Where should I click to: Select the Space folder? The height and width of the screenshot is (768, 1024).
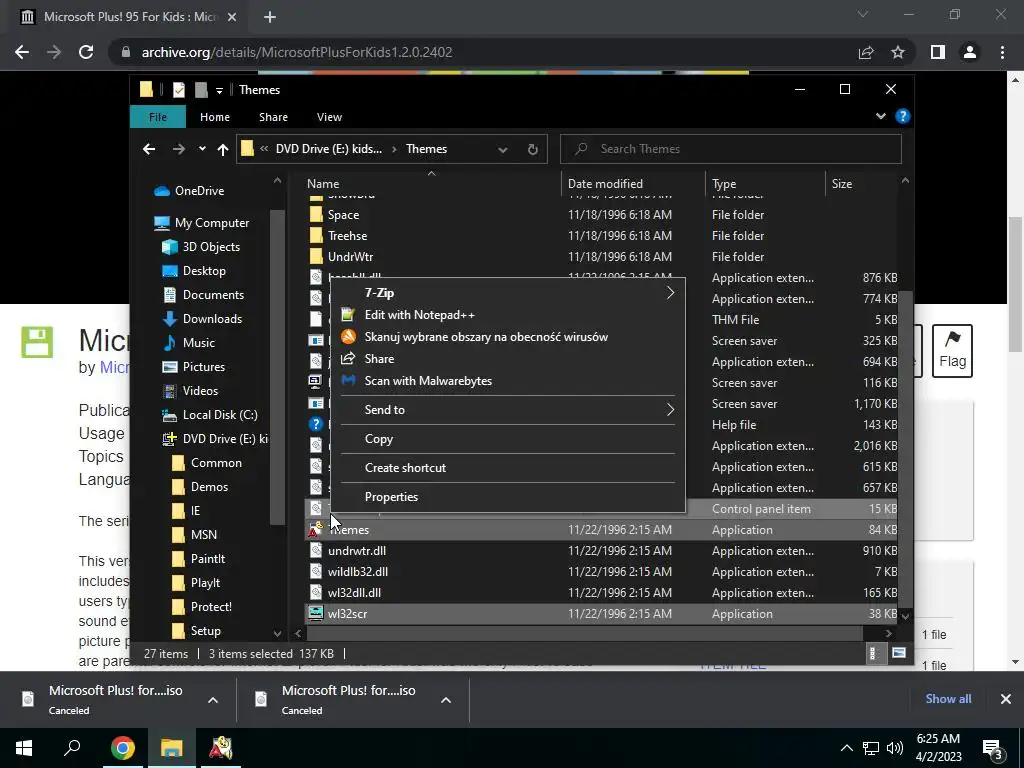click(x=343, y=215)
